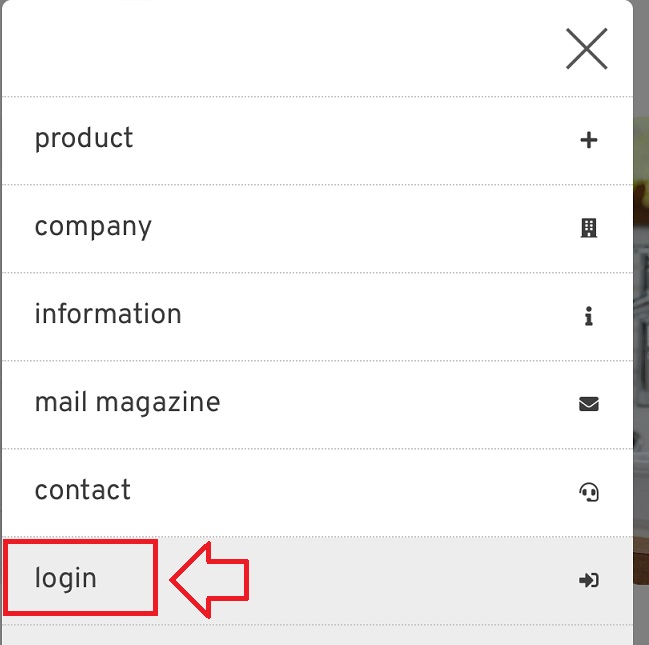The height and width of the screenshot is (645, 649).
Task: Click the envelope icon for mail magazine
Action: 589,404
